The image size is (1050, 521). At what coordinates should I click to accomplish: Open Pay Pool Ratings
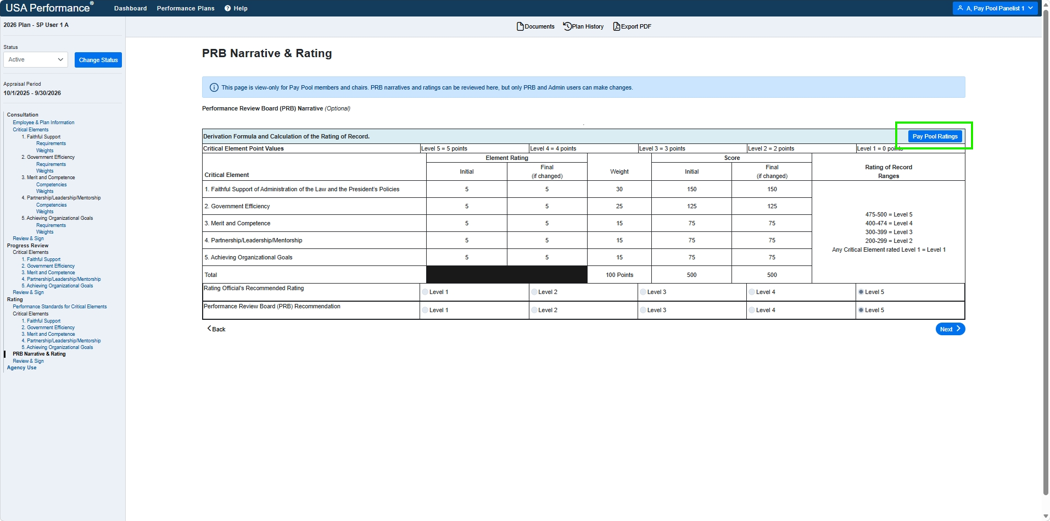[x=935, y=136]
